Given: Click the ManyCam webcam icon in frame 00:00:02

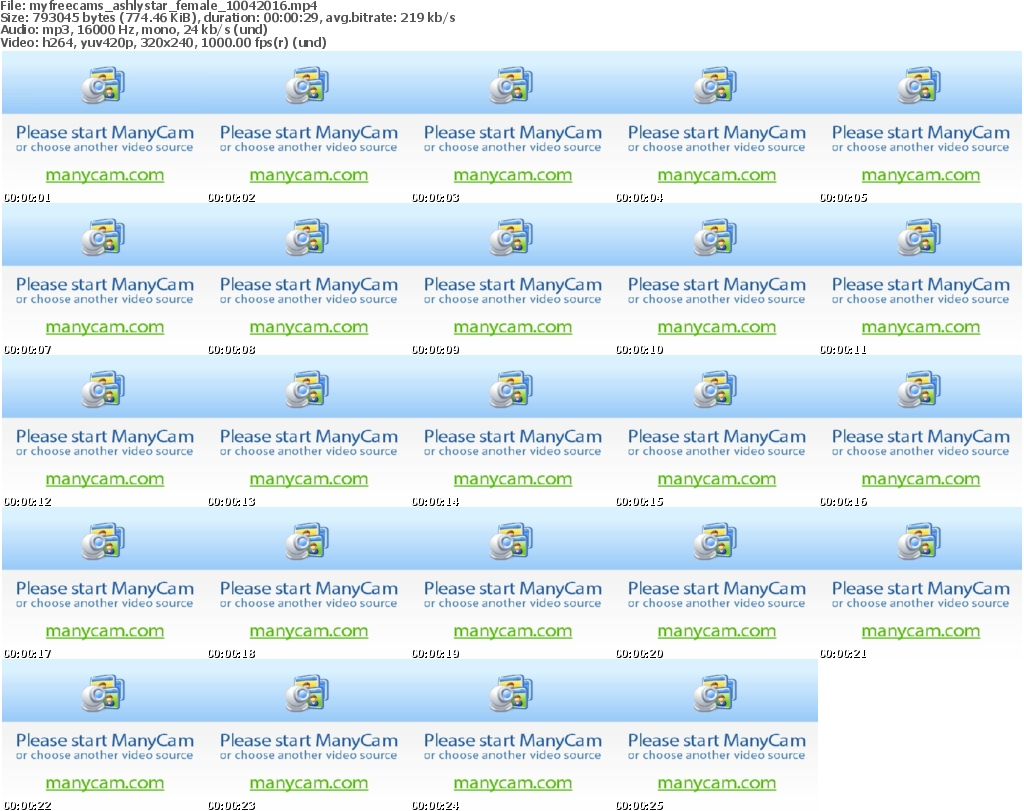Looking at the screenshot, I should tap(307, 85).
